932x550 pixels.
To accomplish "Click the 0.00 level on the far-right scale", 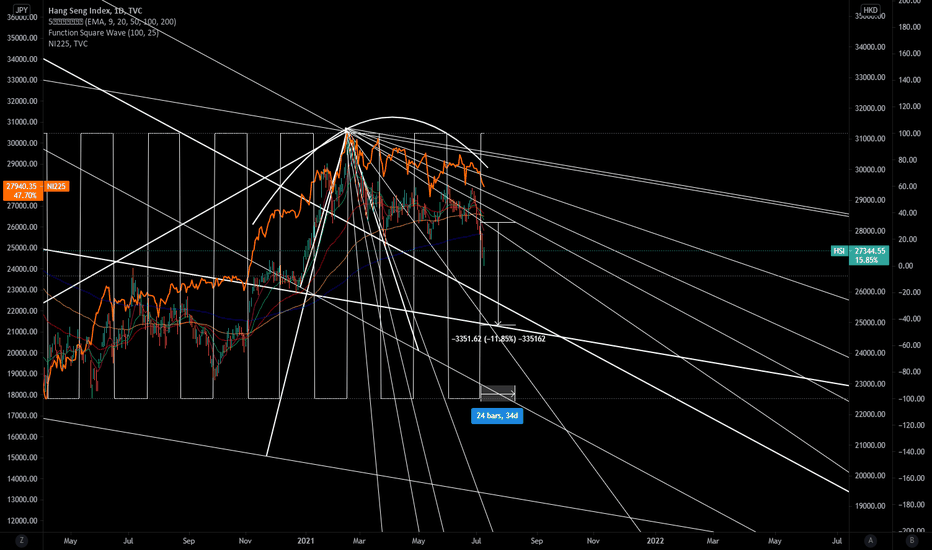I will coord(905,266).
